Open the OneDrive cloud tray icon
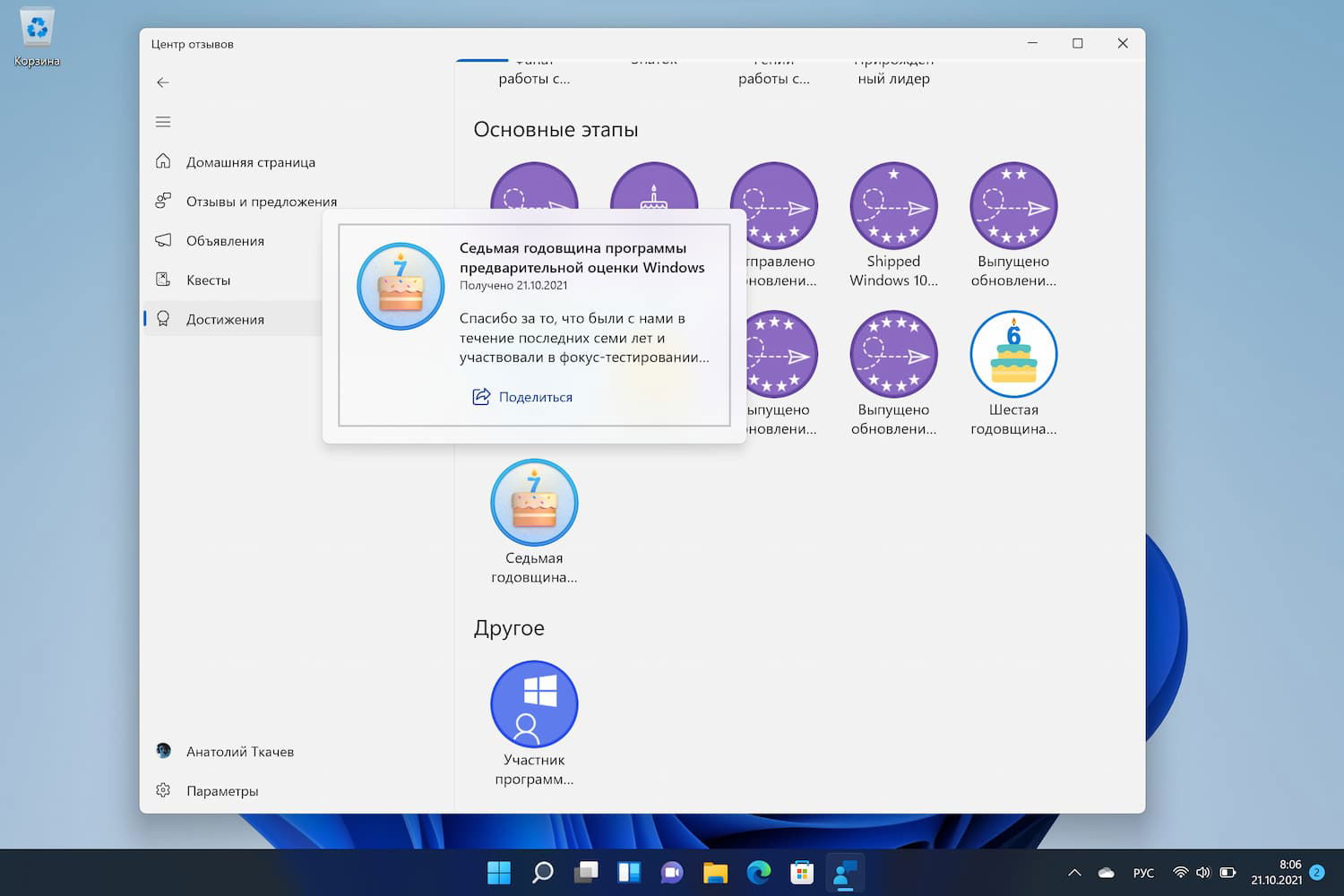 [x=1107, y=873]
